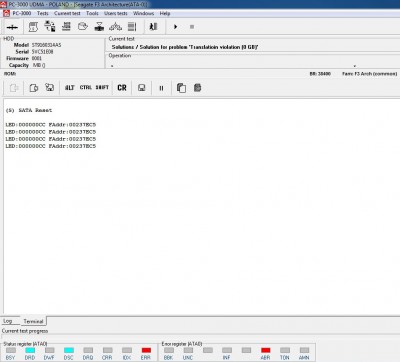The width and height of the screenshot is (400, 362).
Task: Open the PC-3000 menu
Action: pos(22,13)
